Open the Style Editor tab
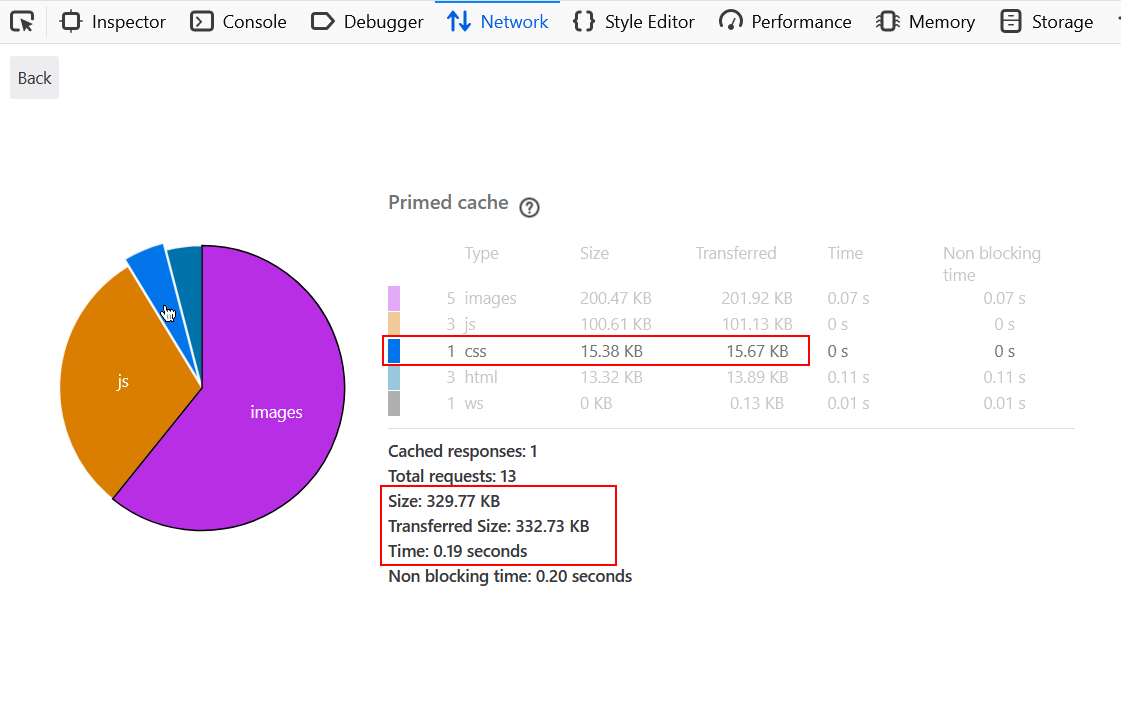Screen dimensions: 1121x721 [633, 21]
